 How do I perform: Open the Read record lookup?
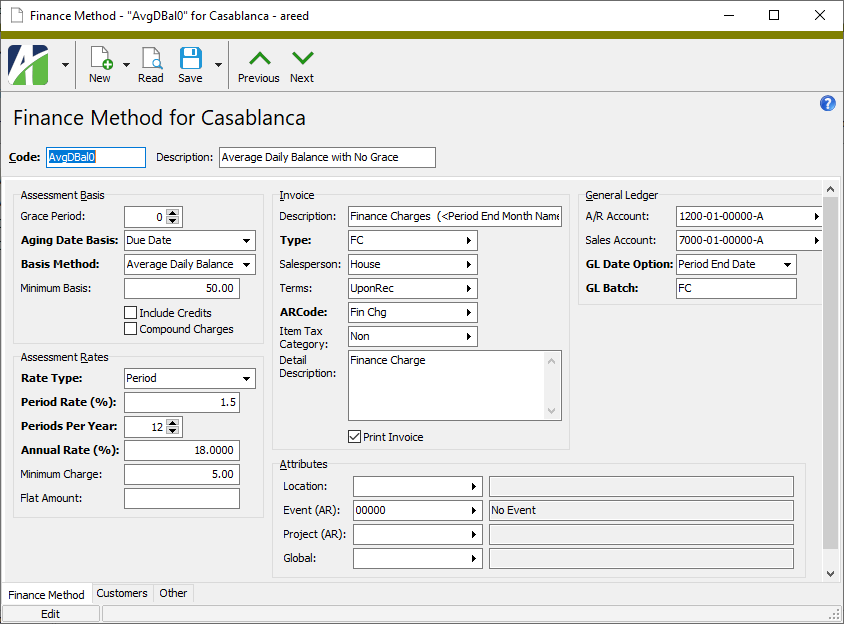tap(151, 65)
